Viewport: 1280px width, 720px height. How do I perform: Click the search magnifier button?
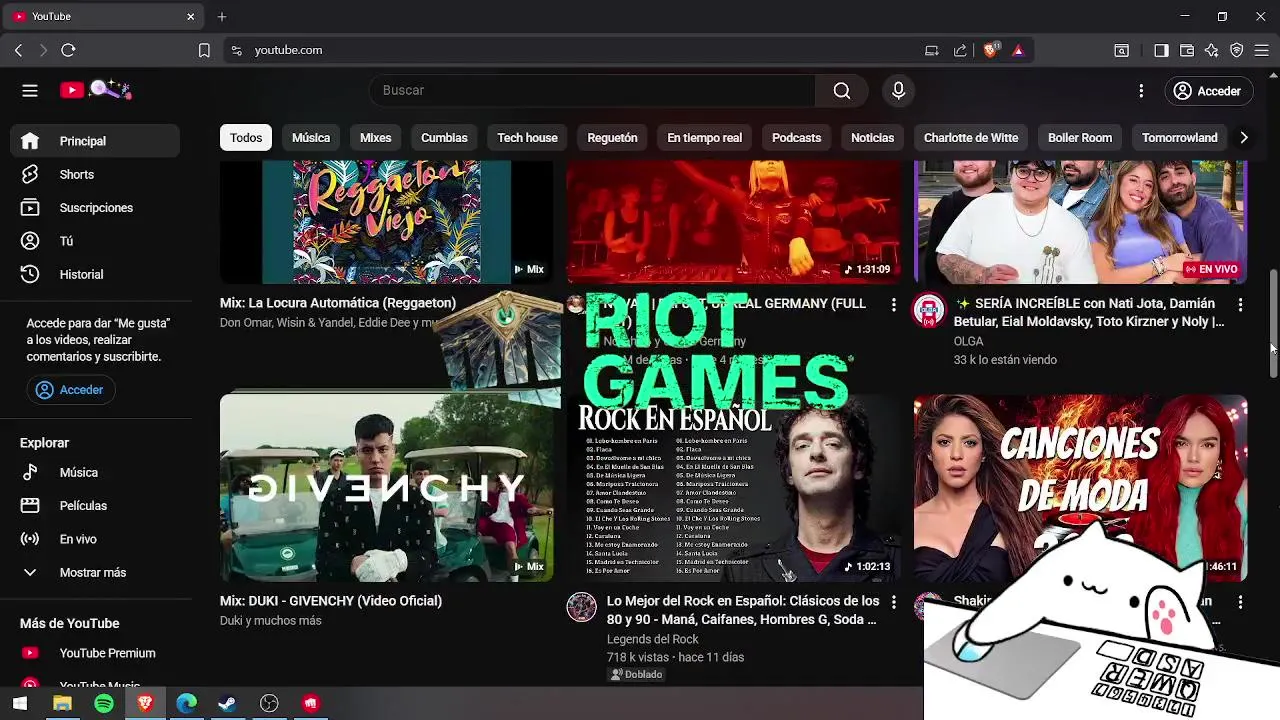pyautogui.click(x=842, y=91)
